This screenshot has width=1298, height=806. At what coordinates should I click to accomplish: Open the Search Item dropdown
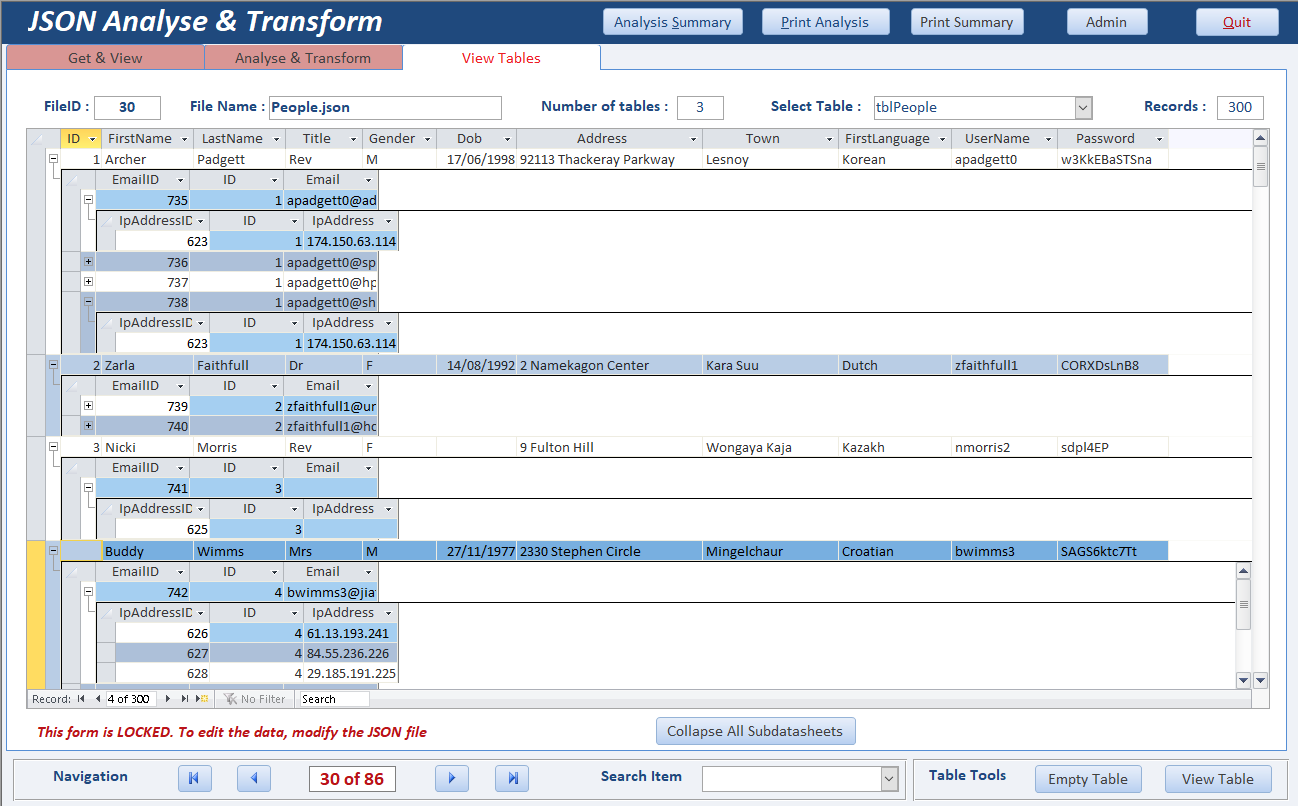pyautogui.click(x=889, y=778)
